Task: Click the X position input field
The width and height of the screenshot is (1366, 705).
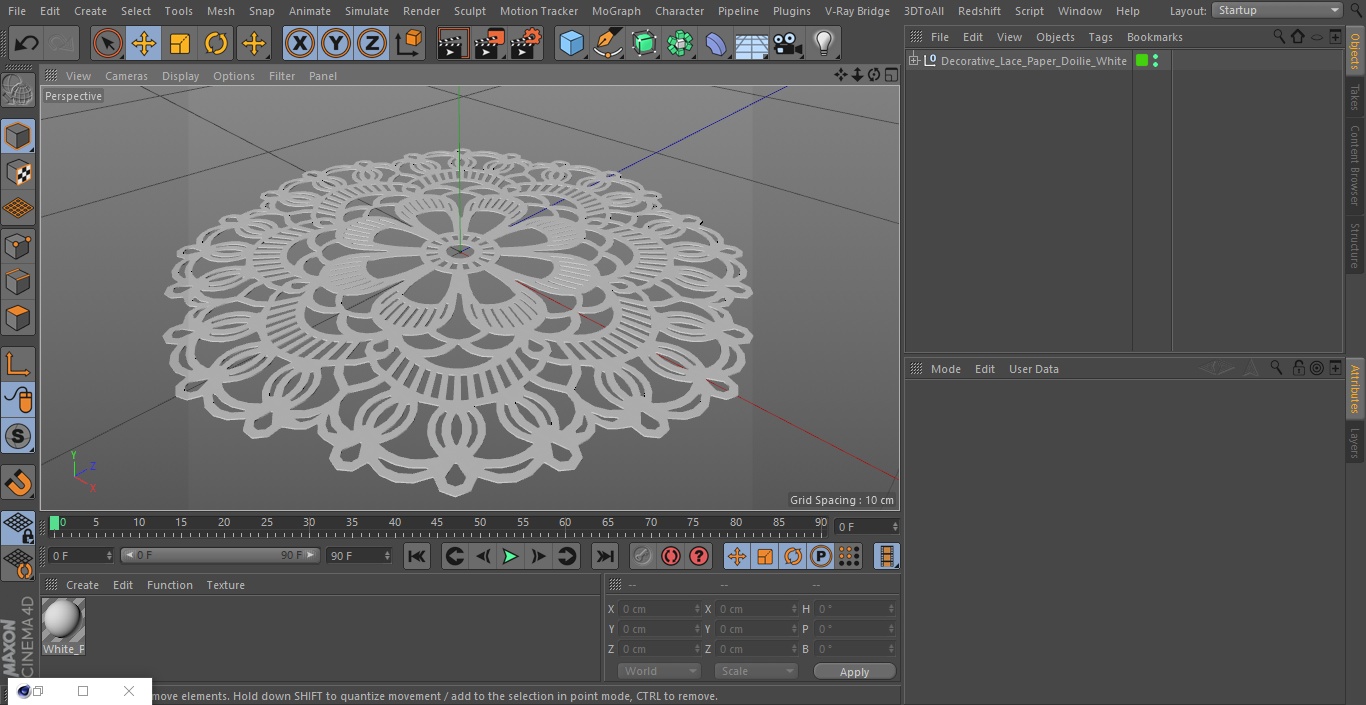Action: (x=660, y=609)
